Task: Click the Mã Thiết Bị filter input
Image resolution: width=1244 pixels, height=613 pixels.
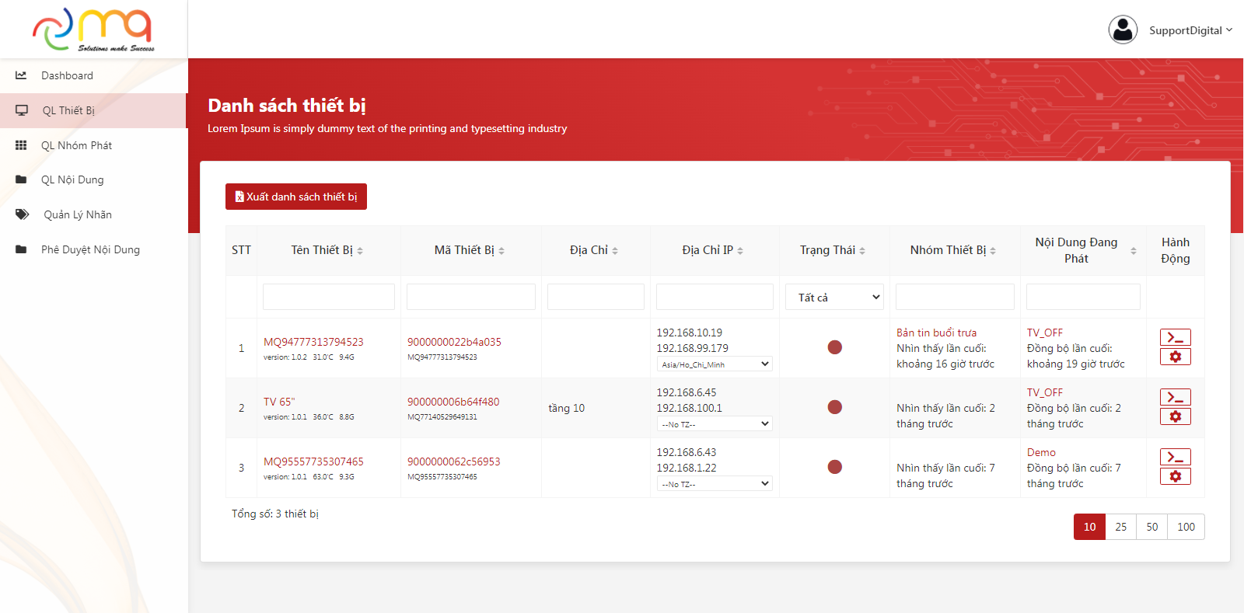Action: 471,297
